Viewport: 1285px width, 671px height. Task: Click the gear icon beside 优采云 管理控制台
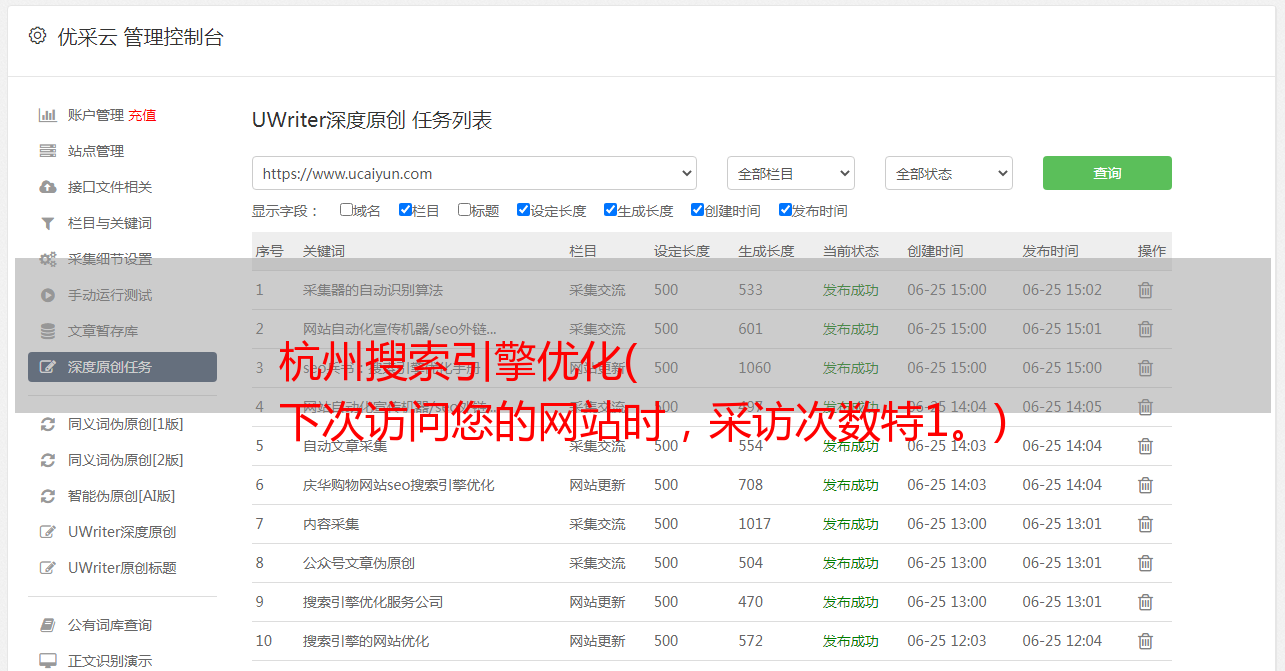click(37, 36)
